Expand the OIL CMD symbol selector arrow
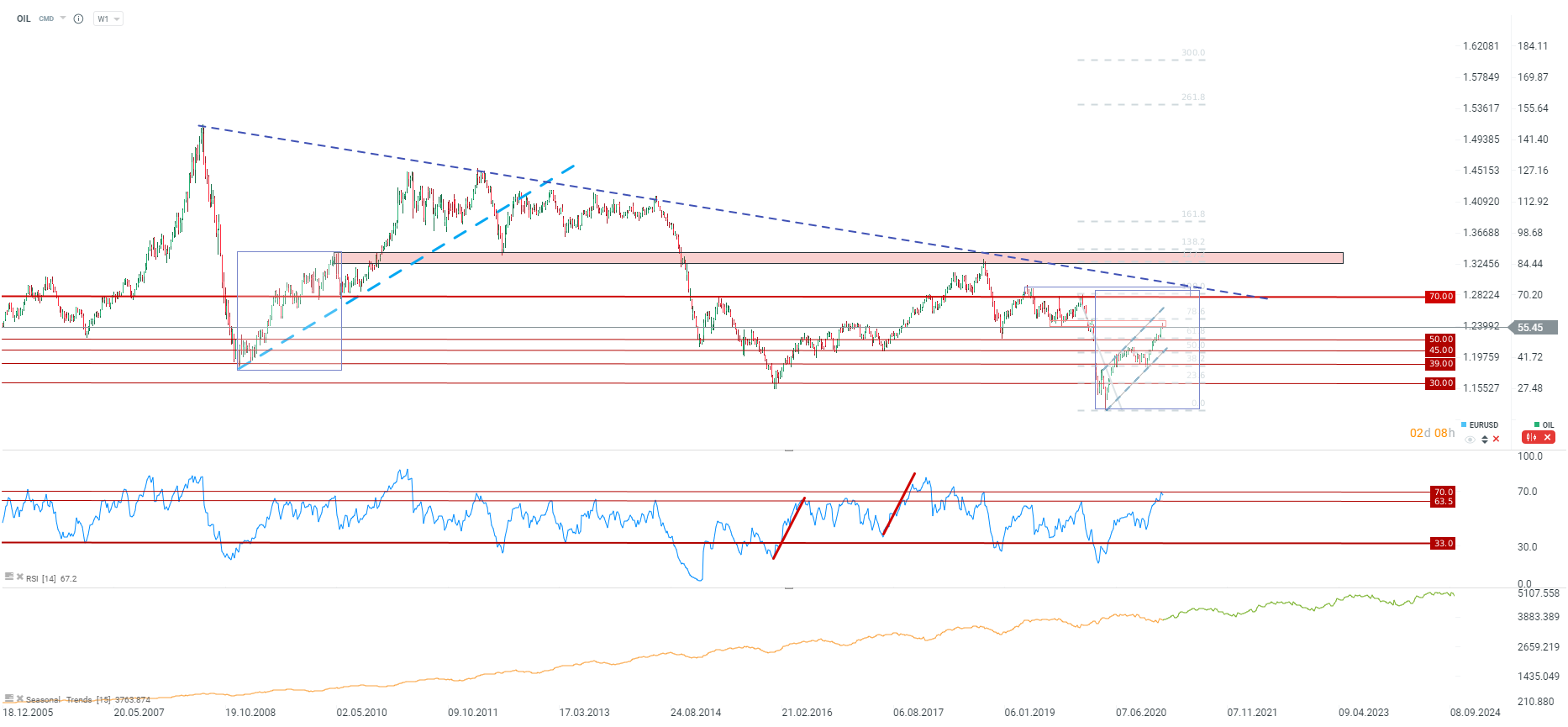The height and width of the screenshot is (727, 1568). pyautogui.click(x=63, y=18)
